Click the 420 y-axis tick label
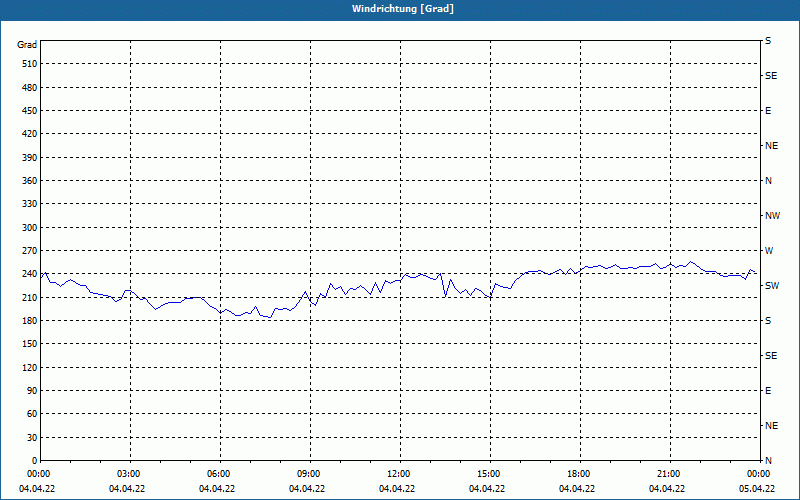 point(30,134)
